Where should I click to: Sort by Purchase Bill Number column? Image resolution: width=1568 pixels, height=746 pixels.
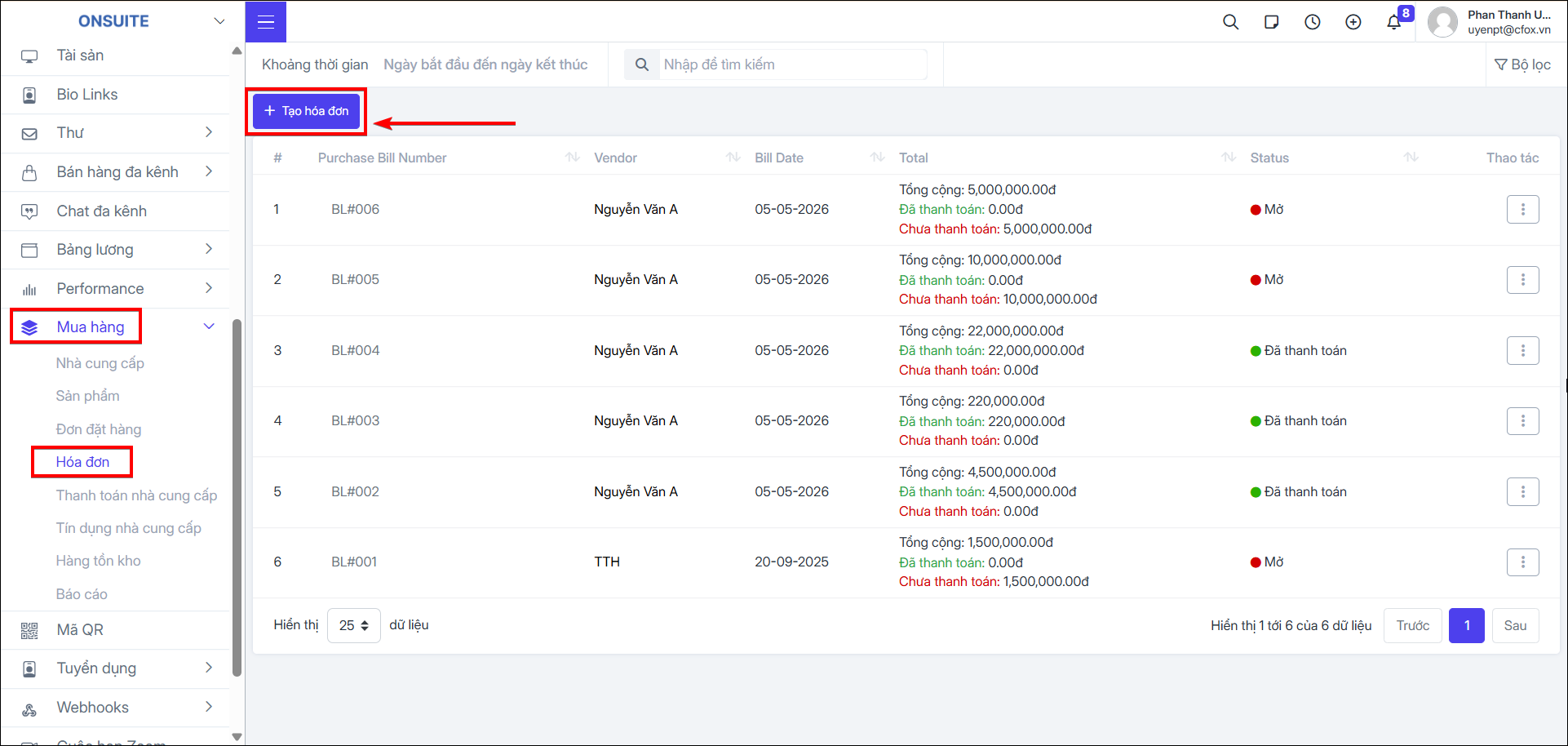572,157
